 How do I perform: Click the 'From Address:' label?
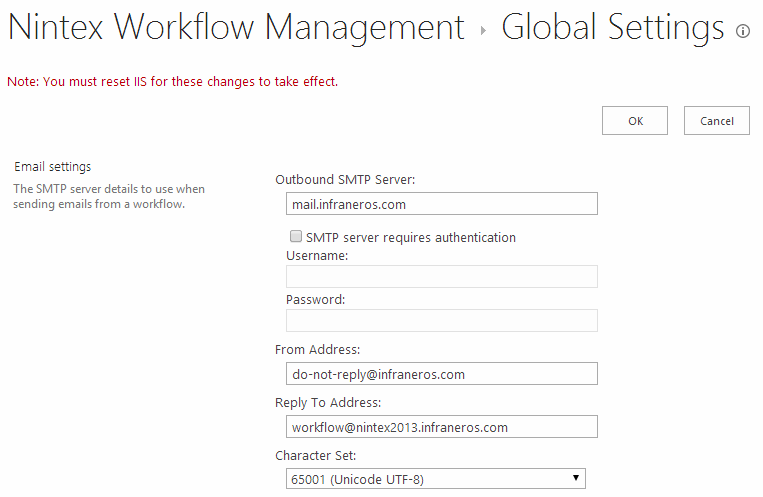click(317, 350)
